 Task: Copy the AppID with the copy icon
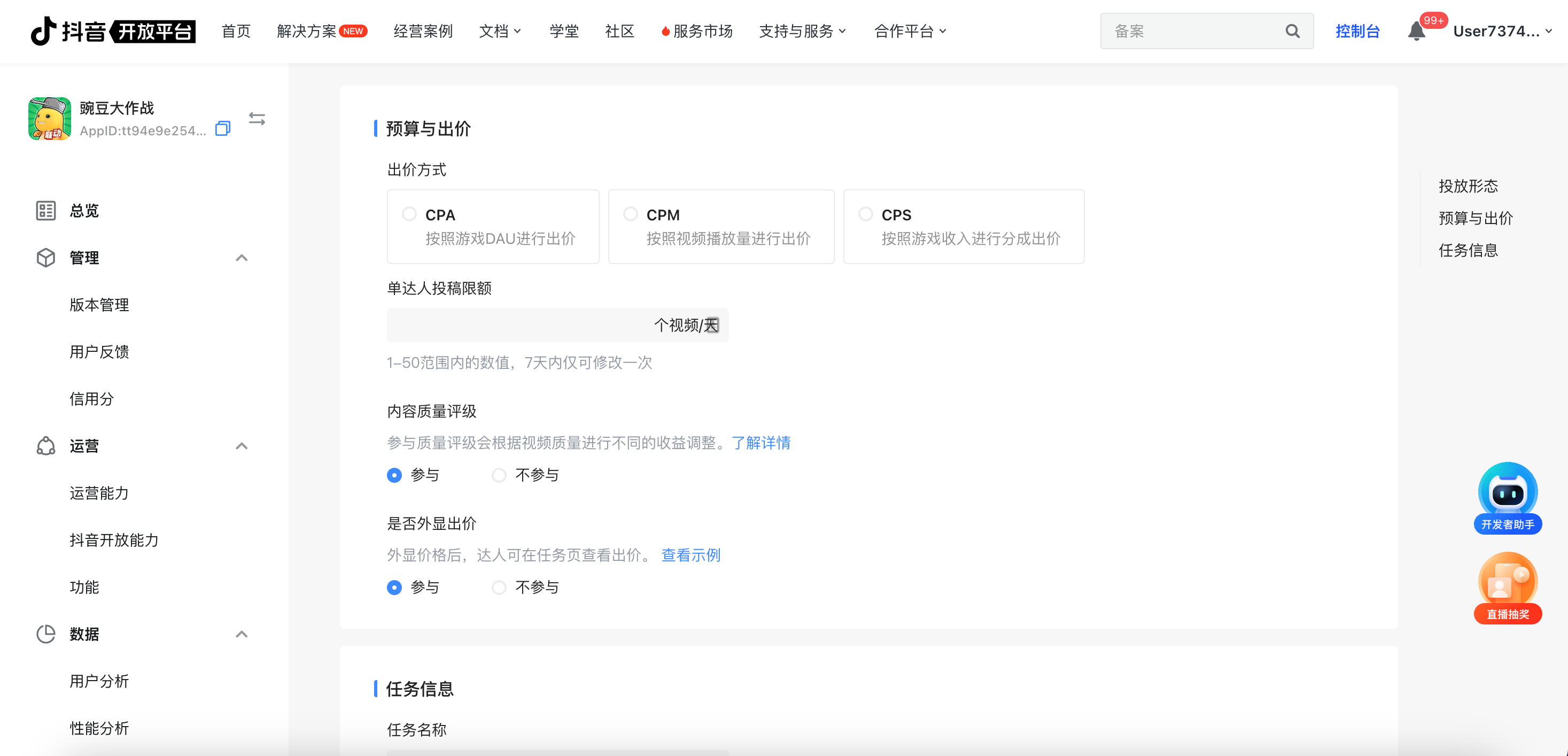tap(223, 129)
